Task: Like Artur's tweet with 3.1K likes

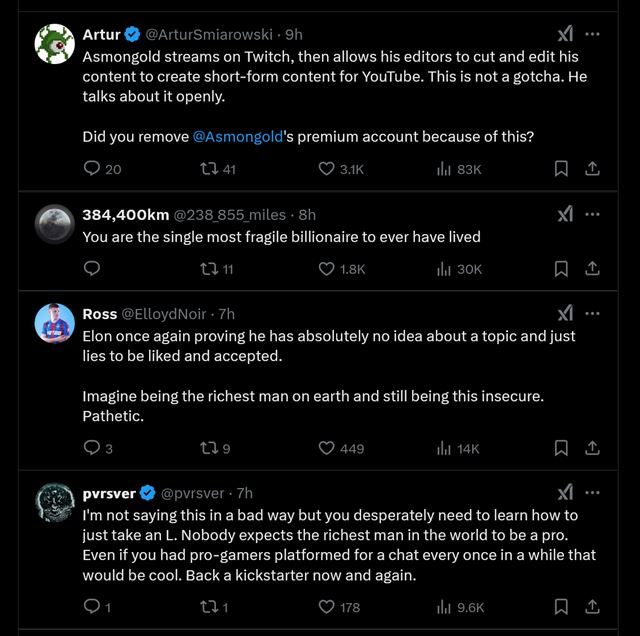Action: [x=326, y=170]
